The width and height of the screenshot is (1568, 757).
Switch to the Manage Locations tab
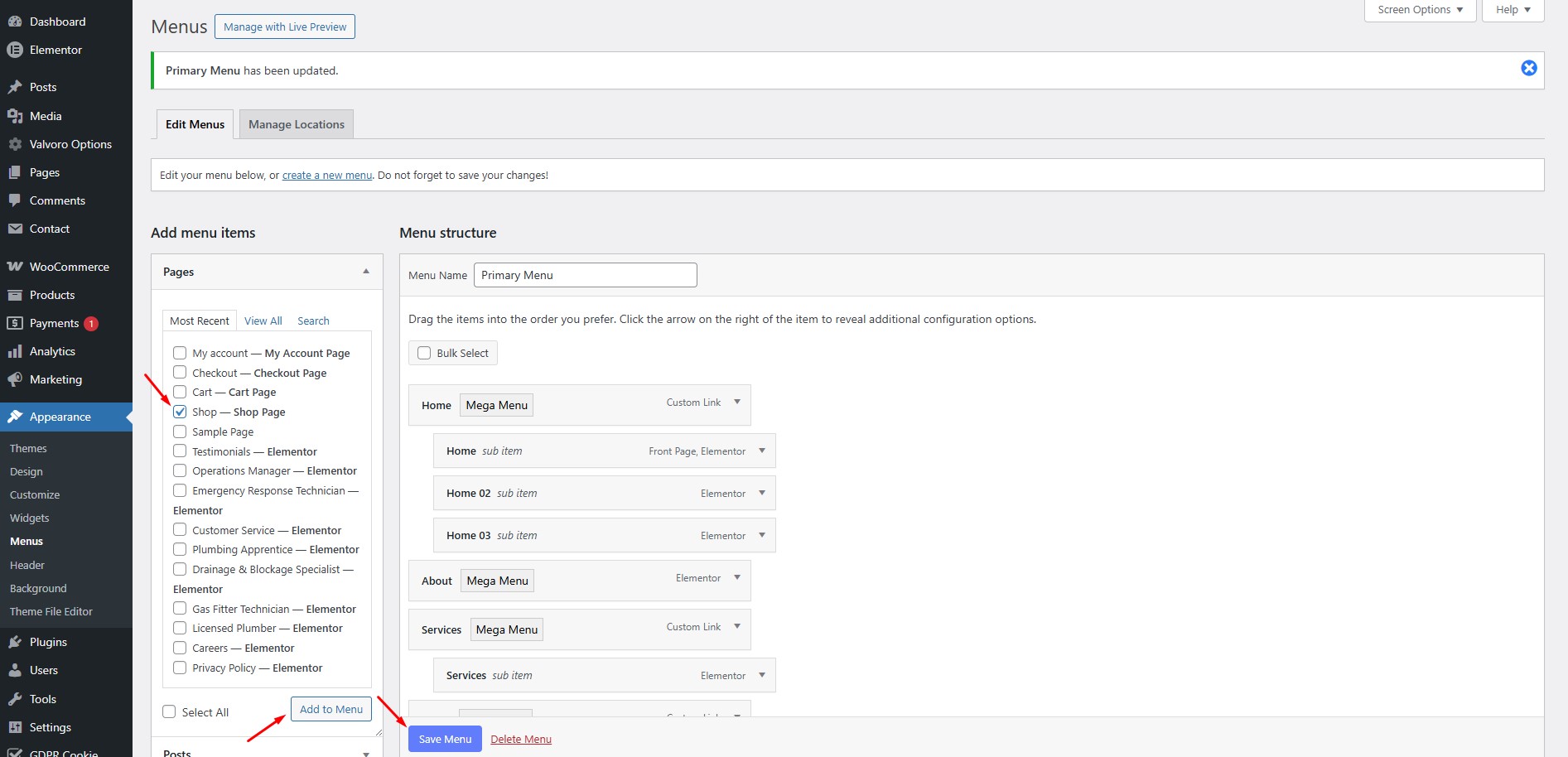(296, 124)
